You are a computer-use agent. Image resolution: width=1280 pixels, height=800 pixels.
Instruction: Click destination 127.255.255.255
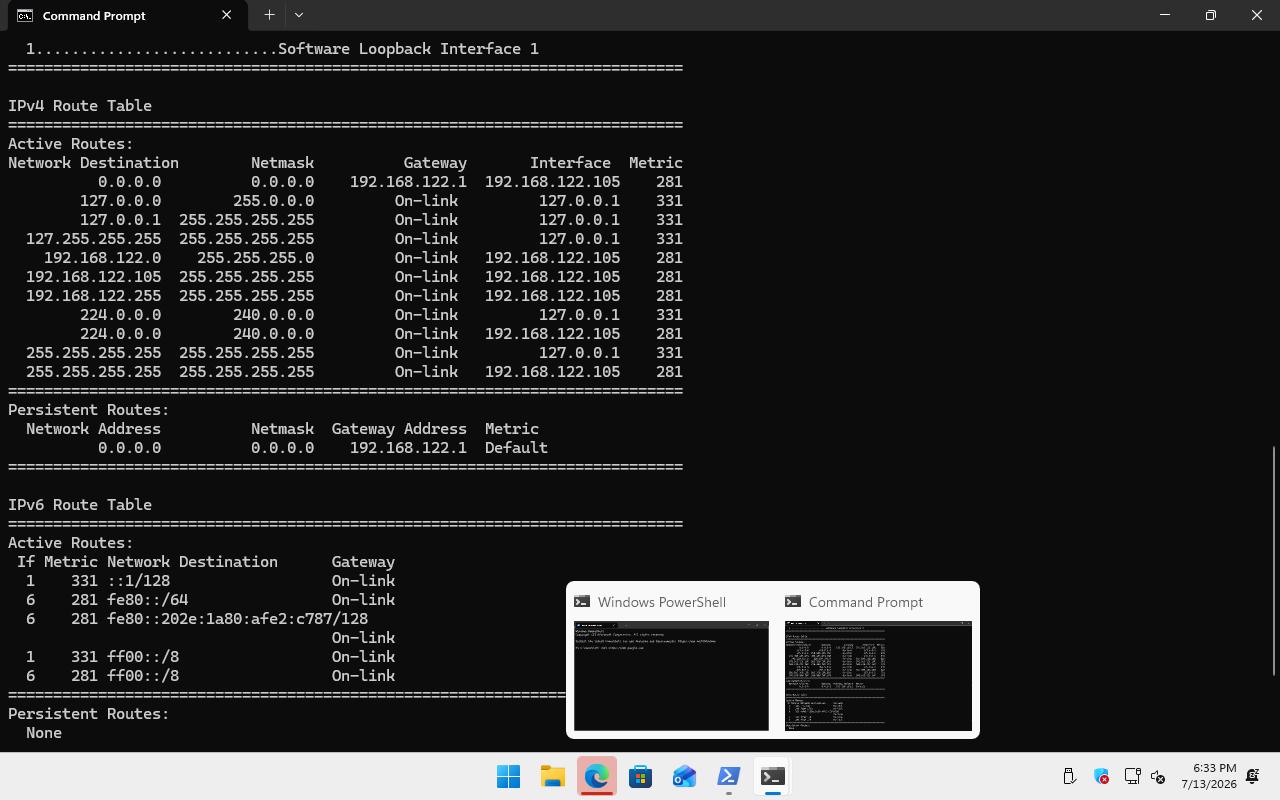tap(93, 239)
